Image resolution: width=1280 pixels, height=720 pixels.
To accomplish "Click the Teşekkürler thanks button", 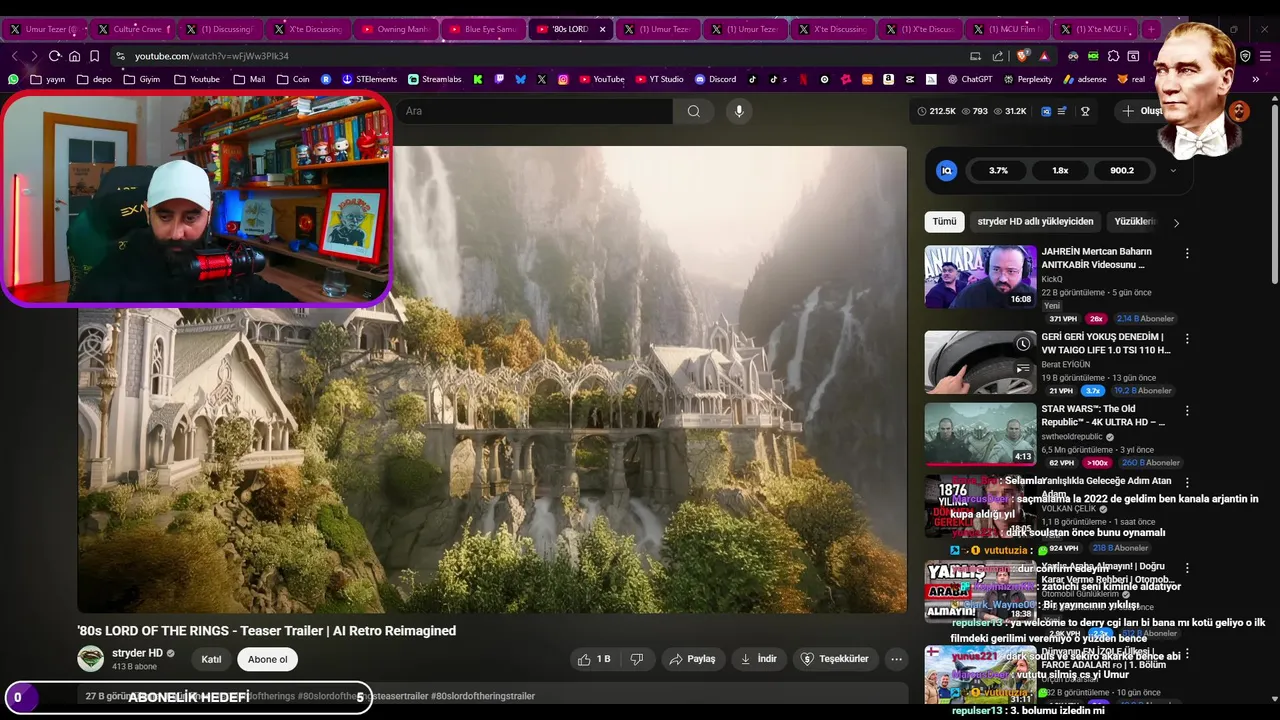I will 835,659.
